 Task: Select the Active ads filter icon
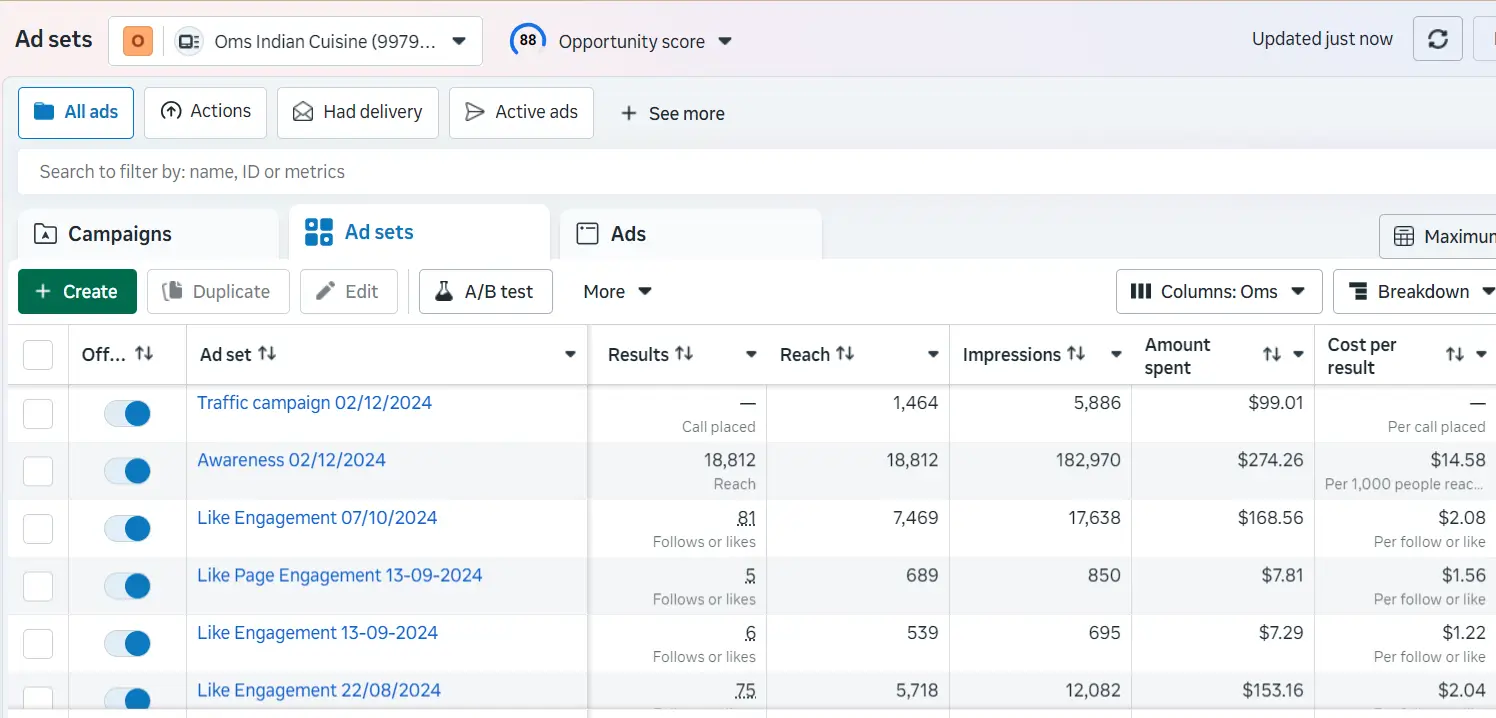point(474,112)
